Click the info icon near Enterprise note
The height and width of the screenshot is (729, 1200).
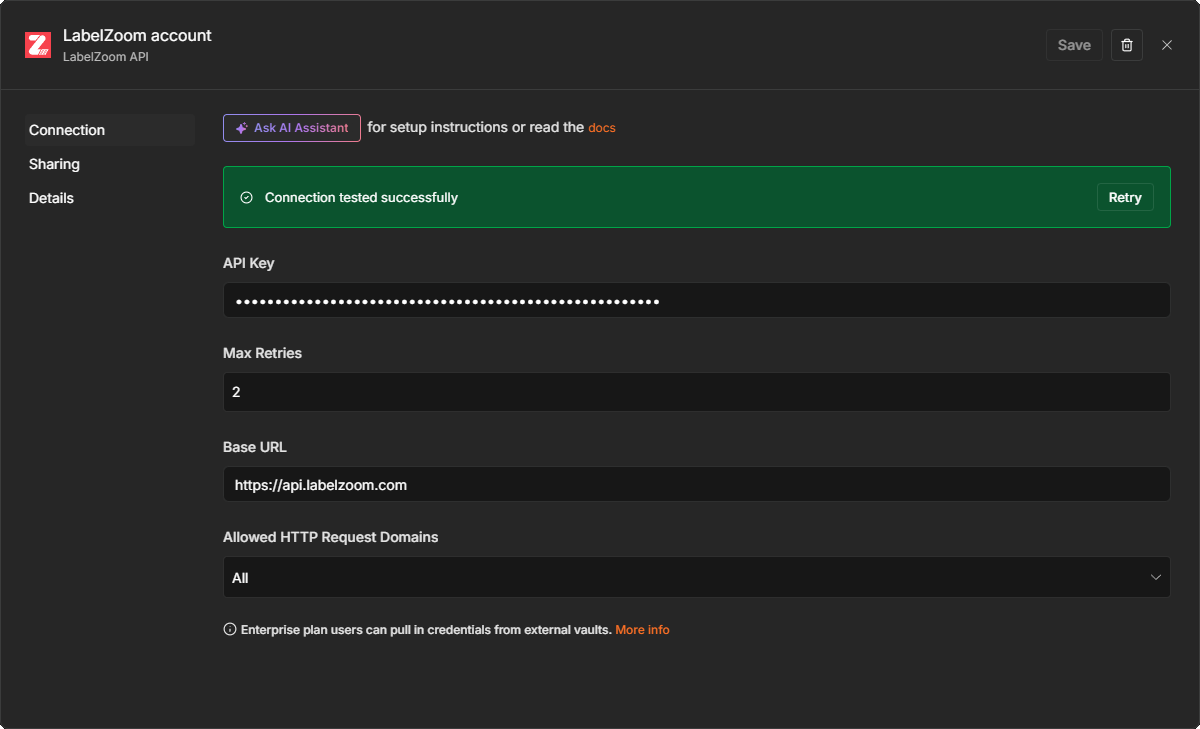pos(230,630)
